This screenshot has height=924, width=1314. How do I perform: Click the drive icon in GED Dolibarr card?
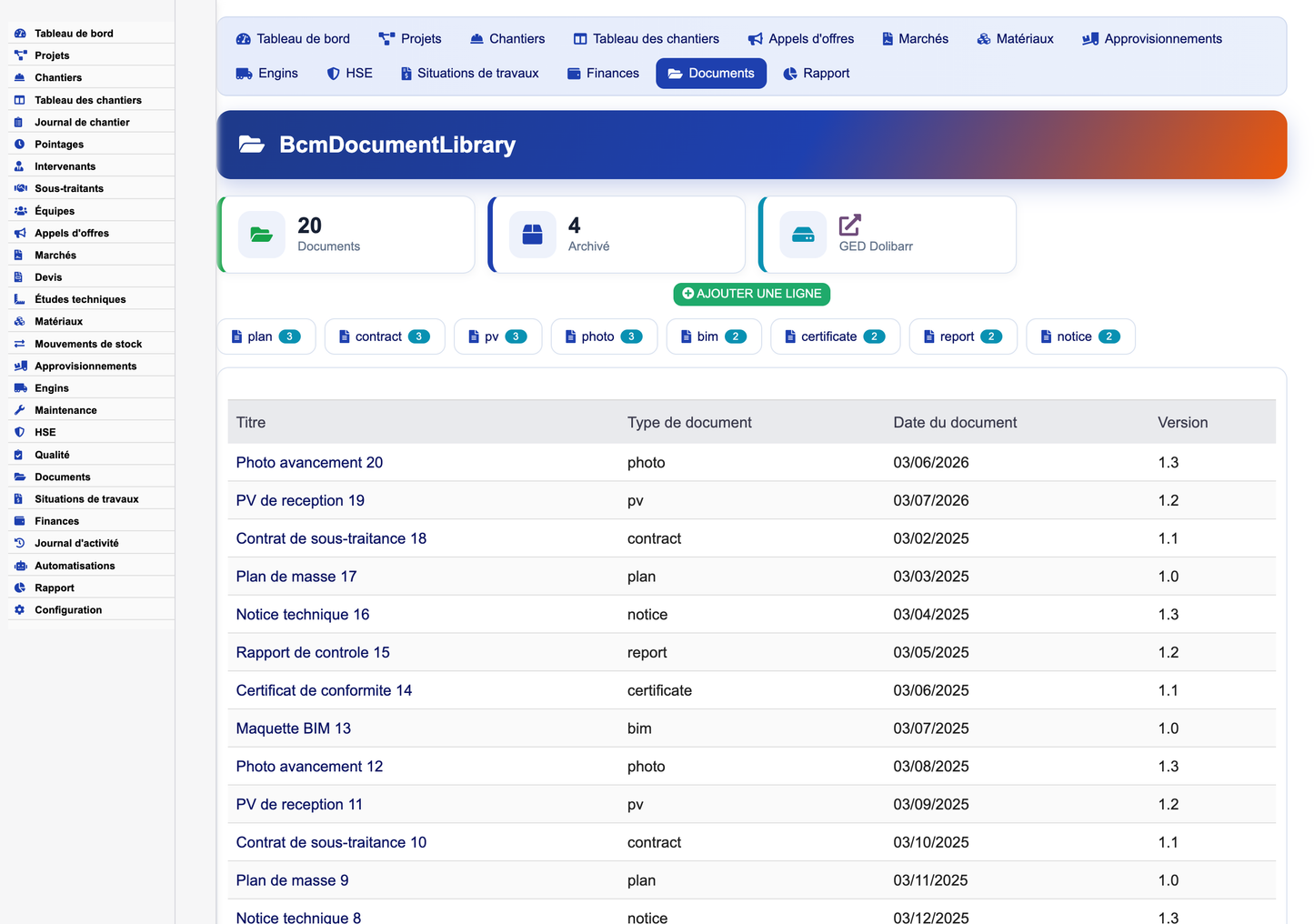803,235
